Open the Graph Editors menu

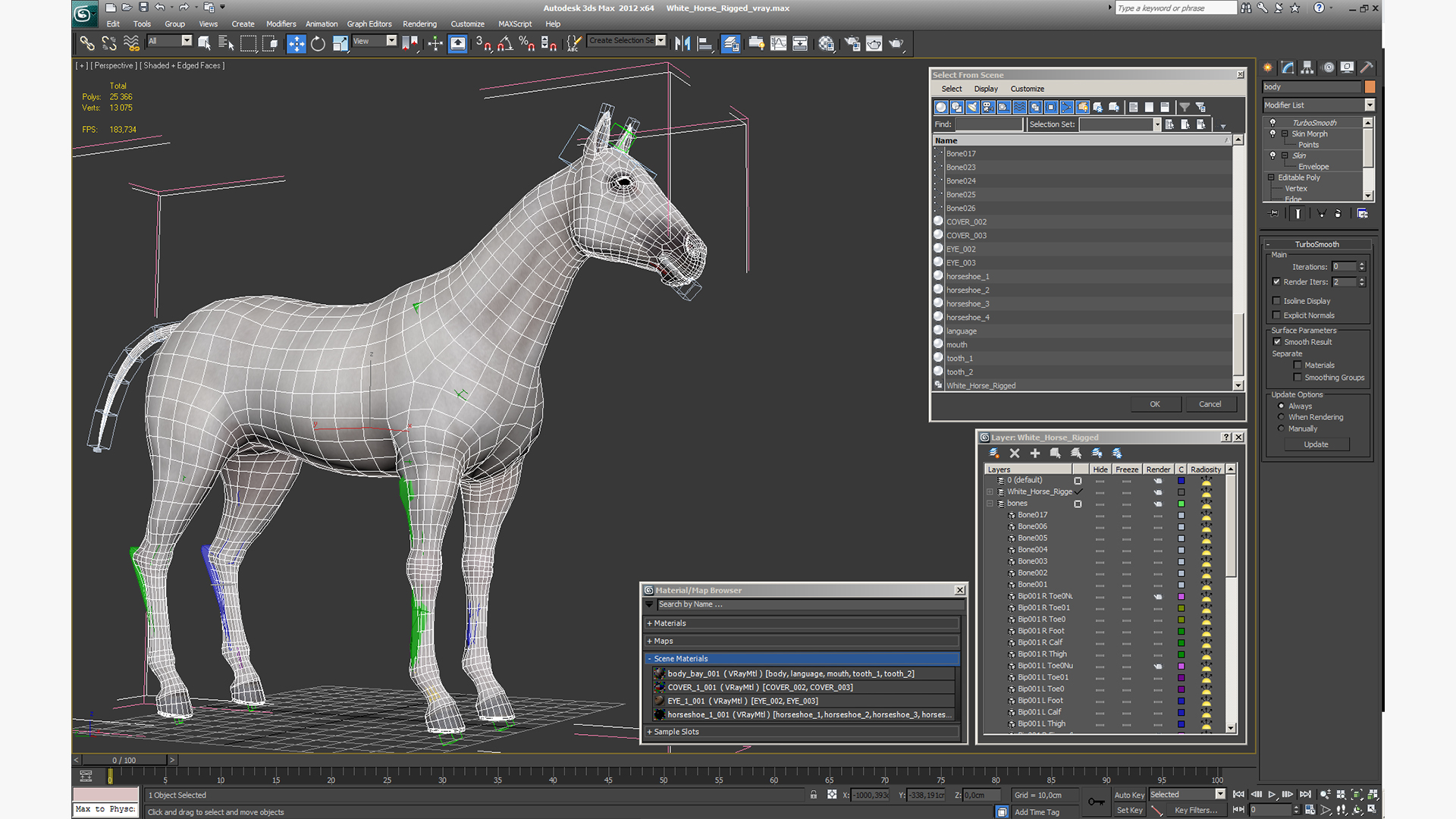point(369,24)
